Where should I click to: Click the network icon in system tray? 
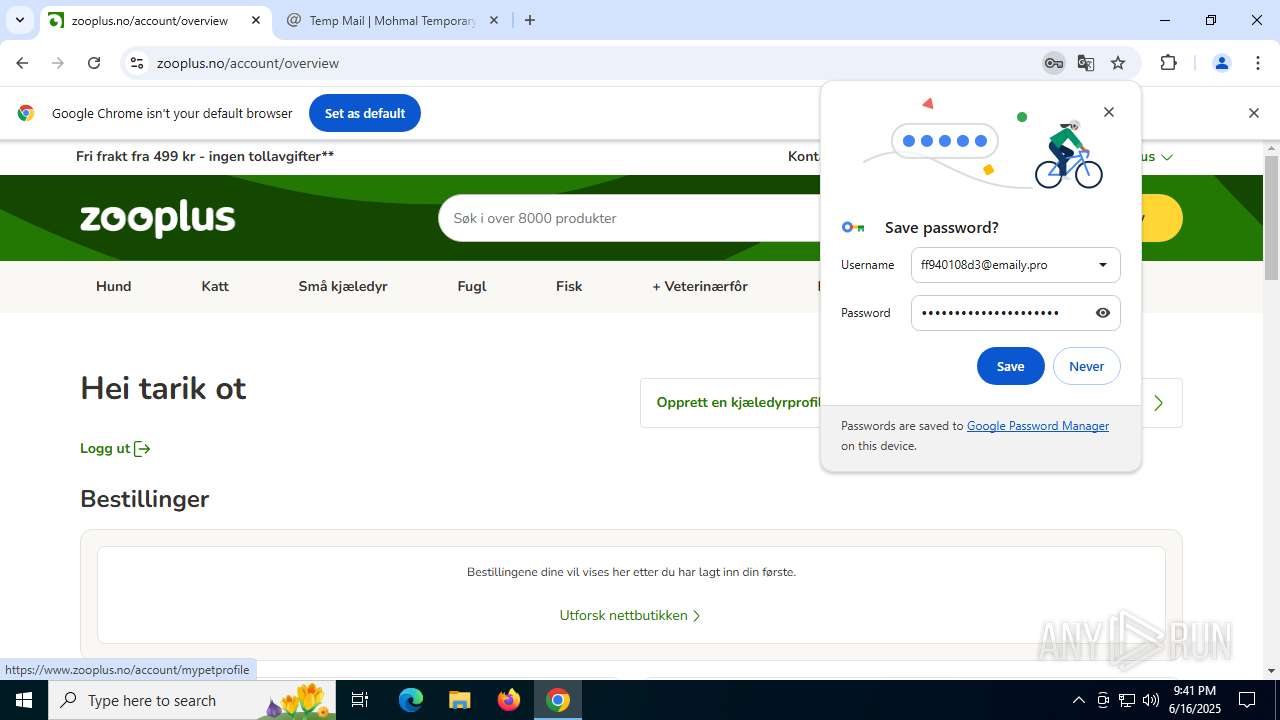[1127, 700]
